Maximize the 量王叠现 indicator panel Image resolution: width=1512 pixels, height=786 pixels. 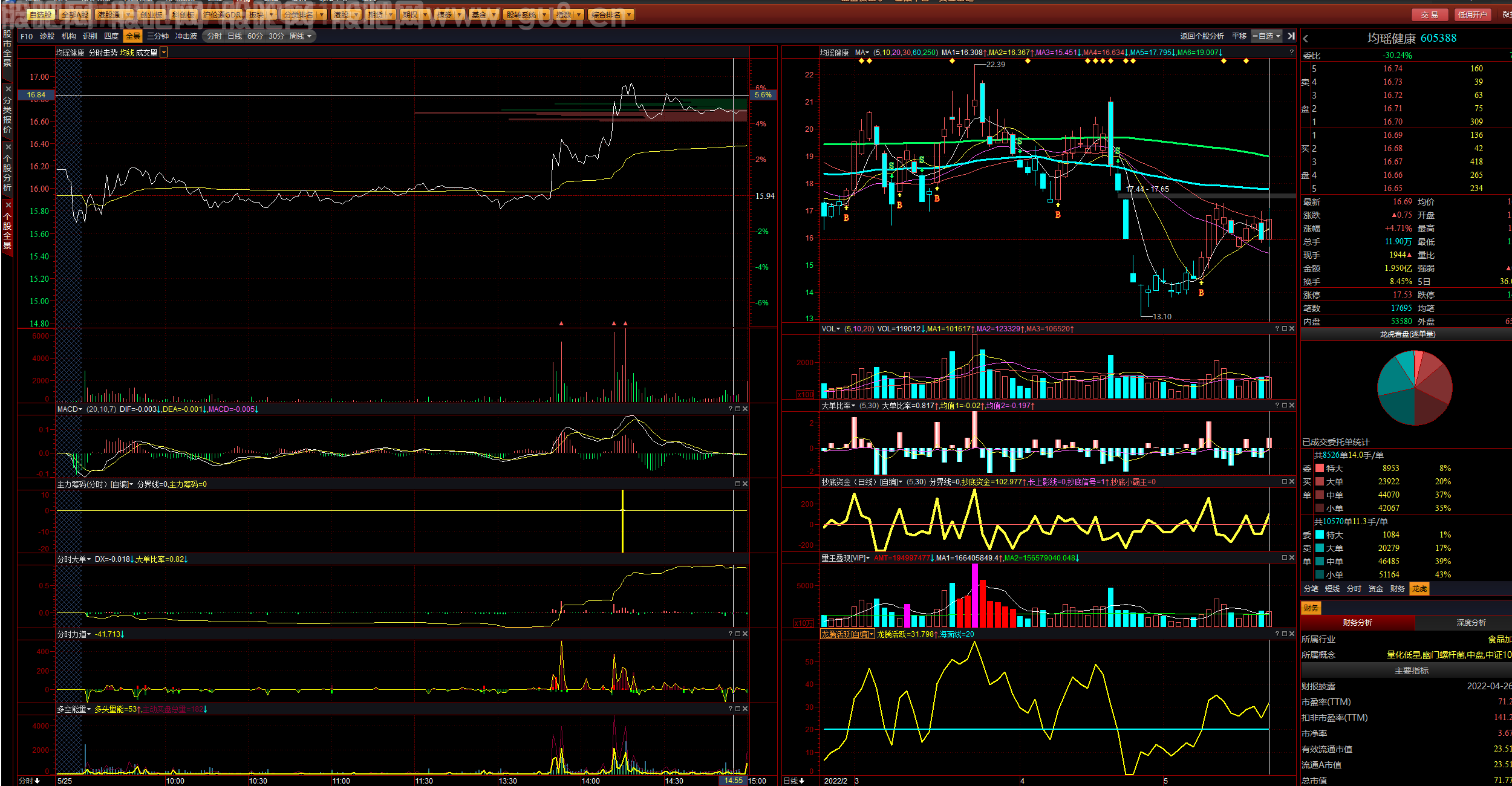1285,558
